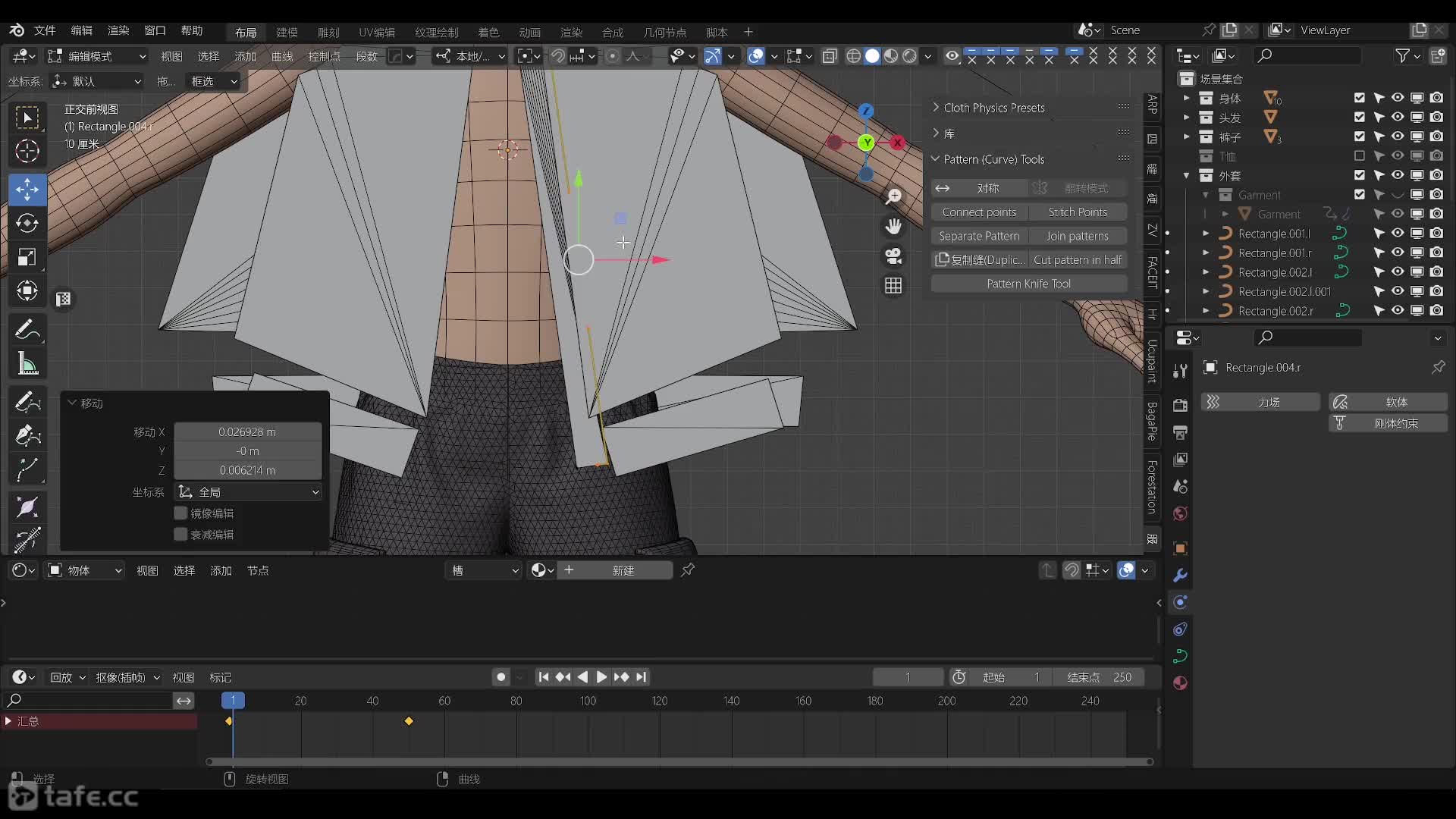1456x819 pixels.
Task: Switch to 建模 workspace tab
Action: click(x=287, y=32)
